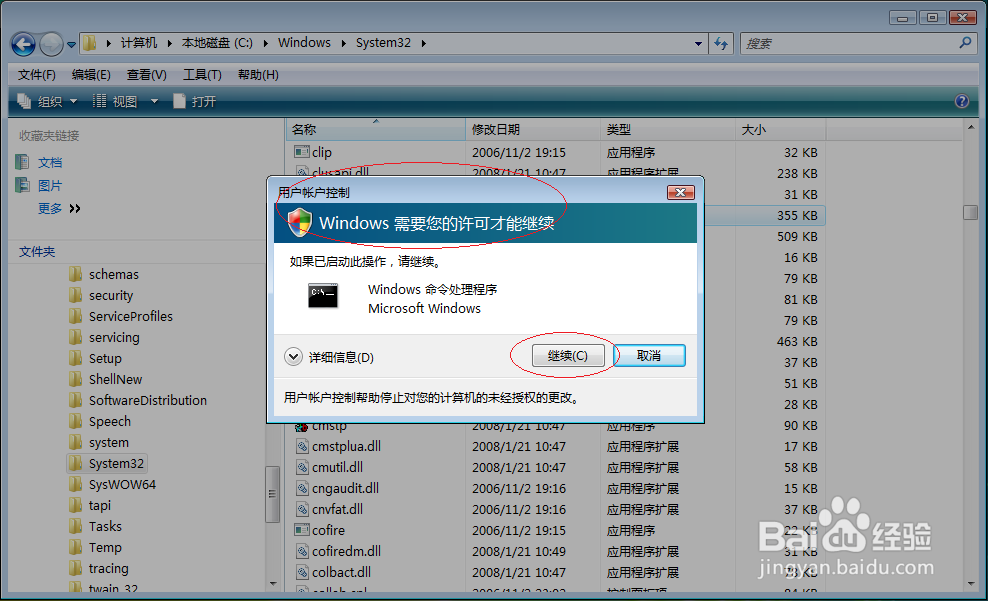This screenshot has width=988, height=601.
Task: Click the Back navigation arrow button
Action: click(x=23, y=44)
